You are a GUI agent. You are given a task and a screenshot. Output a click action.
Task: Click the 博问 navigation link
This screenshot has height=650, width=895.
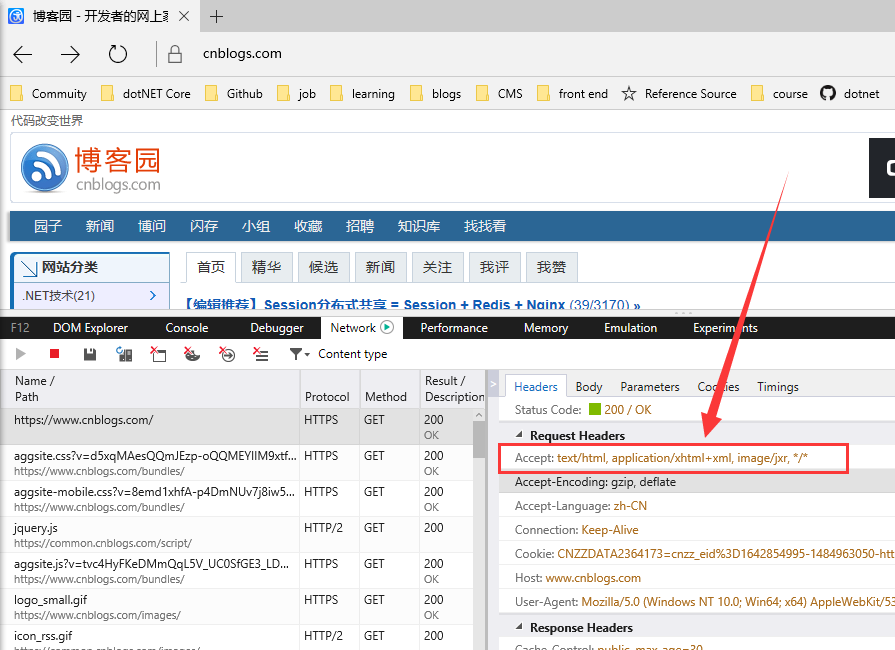pyautogui.click(x=152, y=226)
